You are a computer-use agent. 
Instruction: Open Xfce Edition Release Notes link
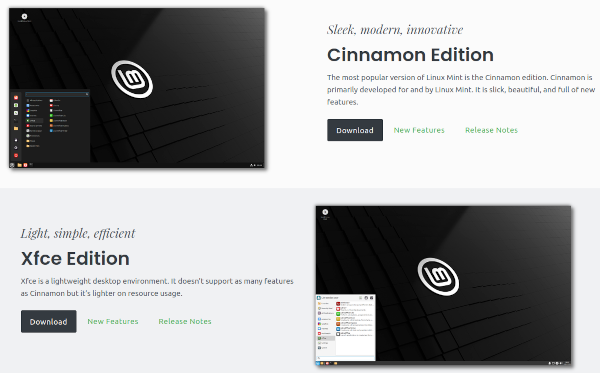[x=185, y=321]
